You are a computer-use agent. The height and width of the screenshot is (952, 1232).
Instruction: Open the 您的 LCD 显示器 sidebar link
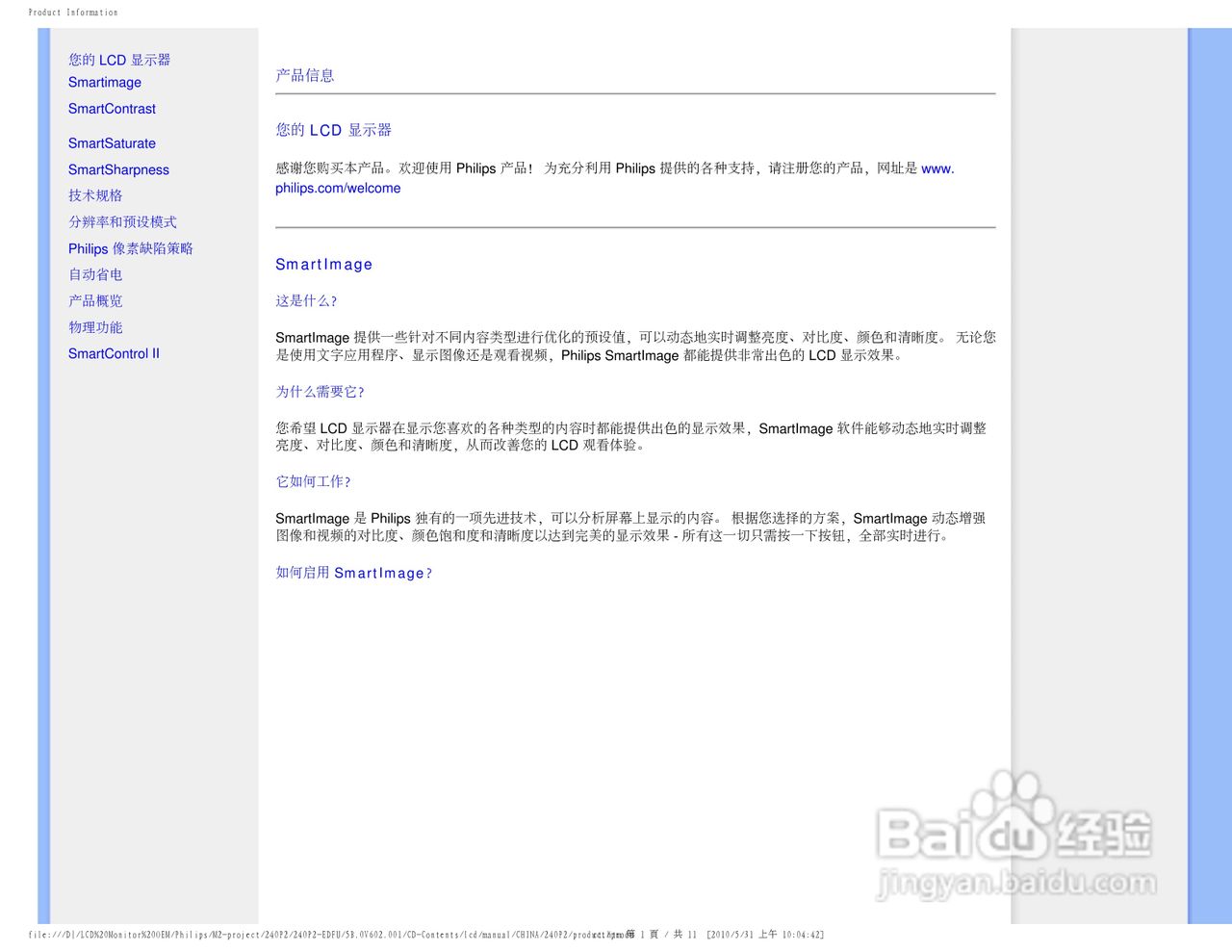[119, 60]
